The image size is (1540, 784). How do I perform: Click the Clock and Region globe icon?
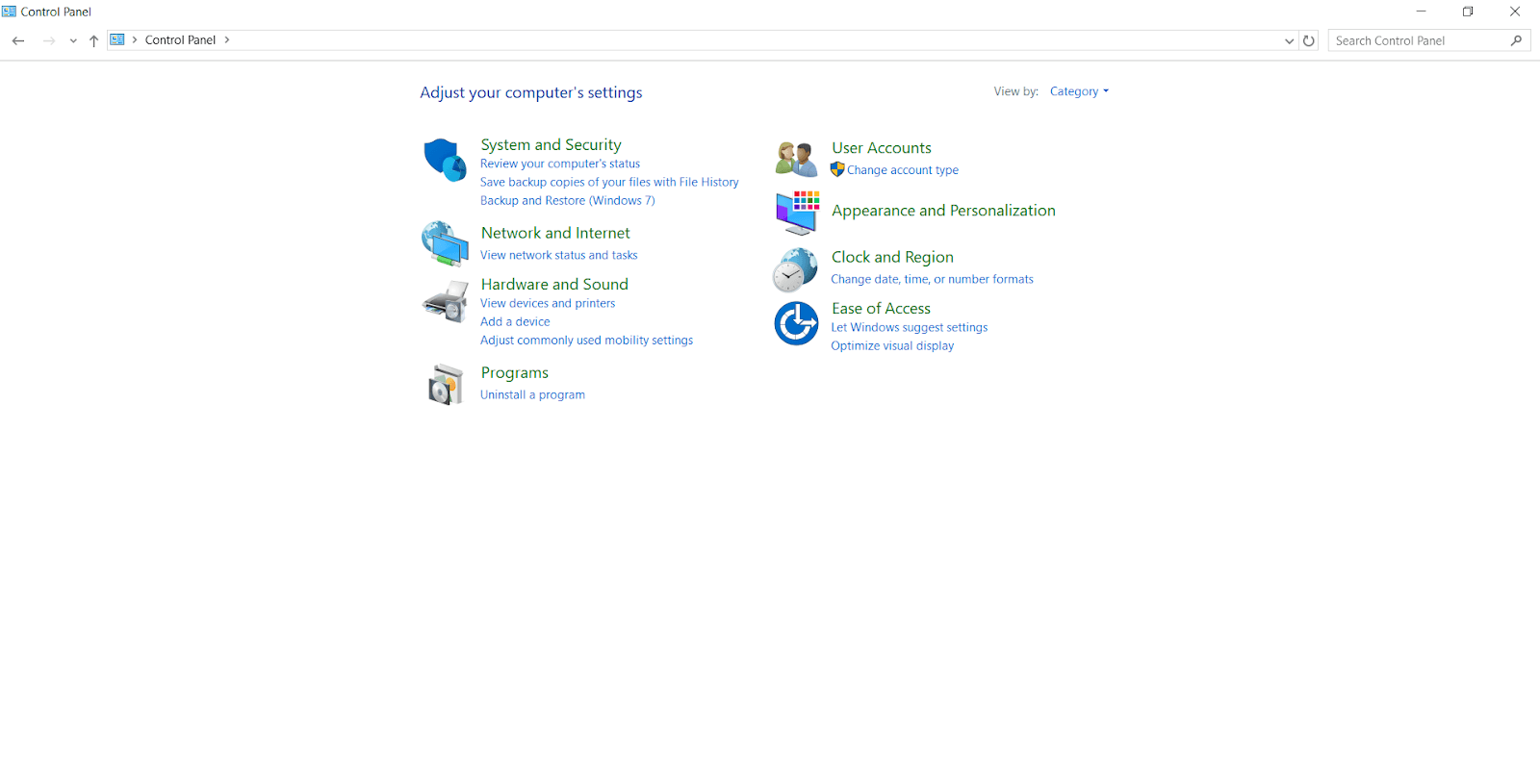pyautogui.click(x=795, y=269)
